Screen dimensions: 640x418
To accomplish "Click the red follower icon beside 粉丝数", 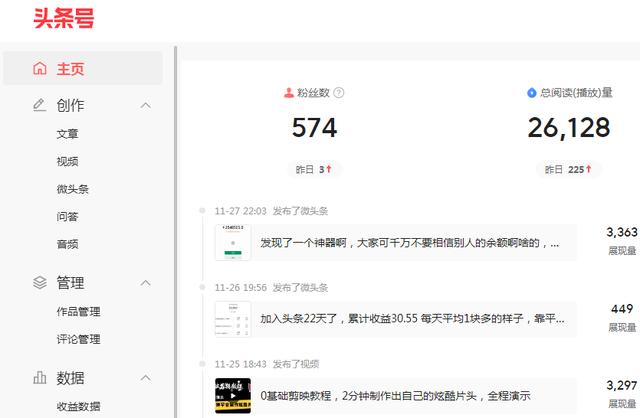I will click(x=289, y=93).
